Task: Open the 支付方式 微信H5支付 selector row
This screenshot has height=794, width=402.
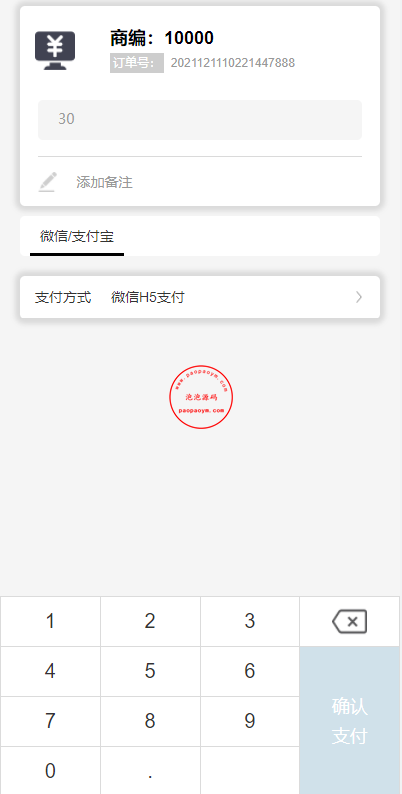Action: [200, 297]
